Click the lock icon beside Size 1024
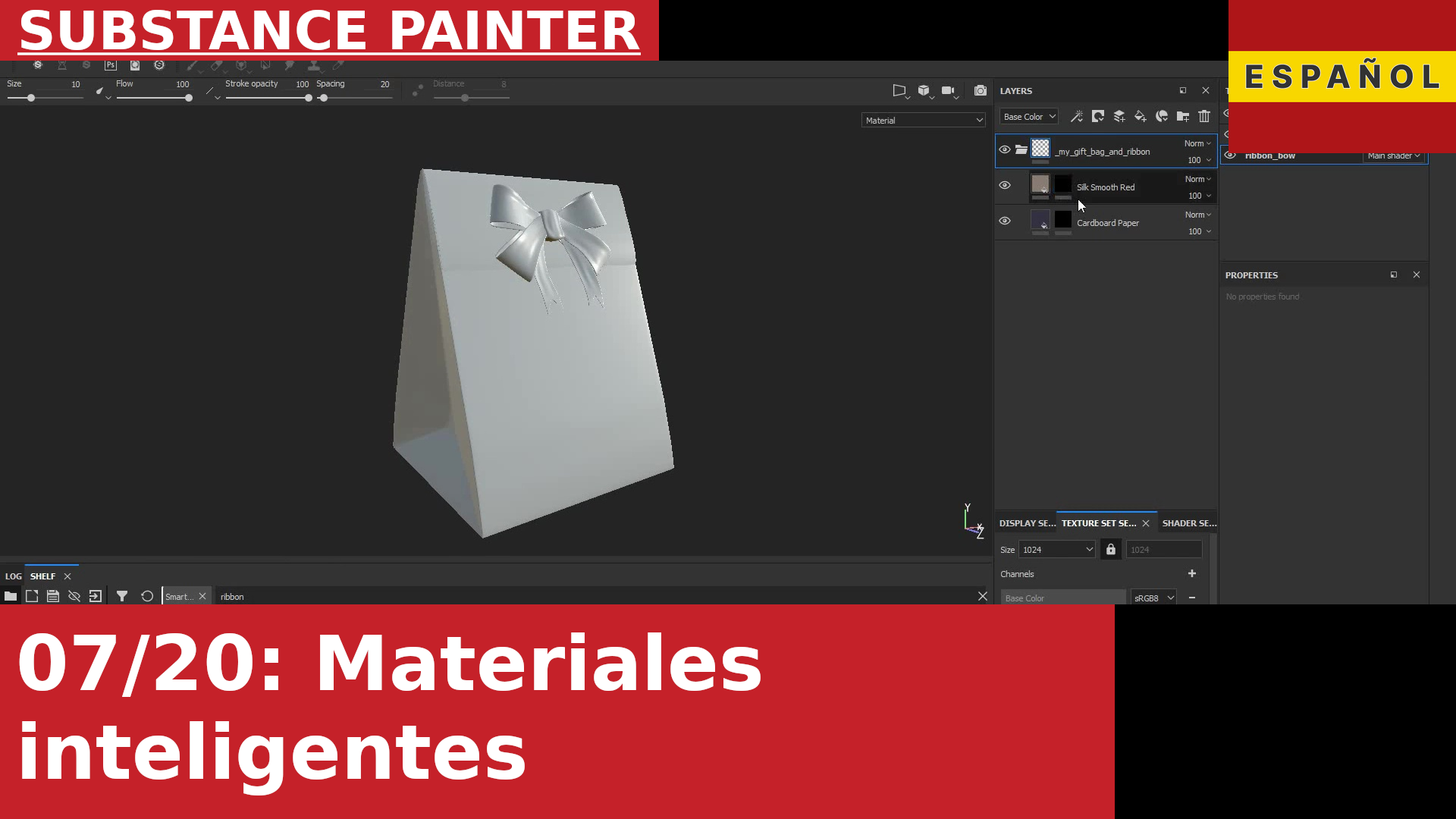 [x=1111, y=549]
